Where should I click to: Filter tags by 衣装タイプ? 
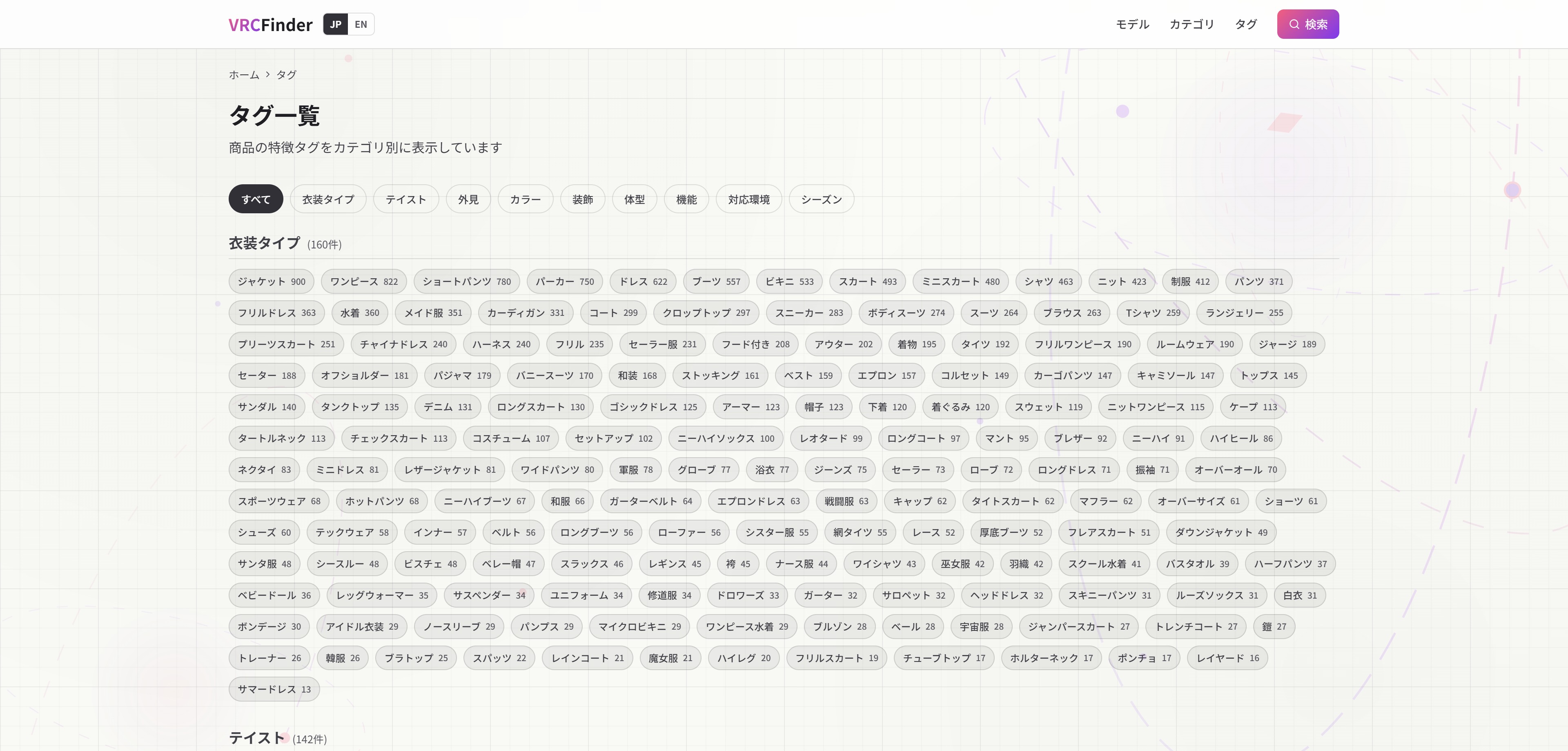[327, 199]
